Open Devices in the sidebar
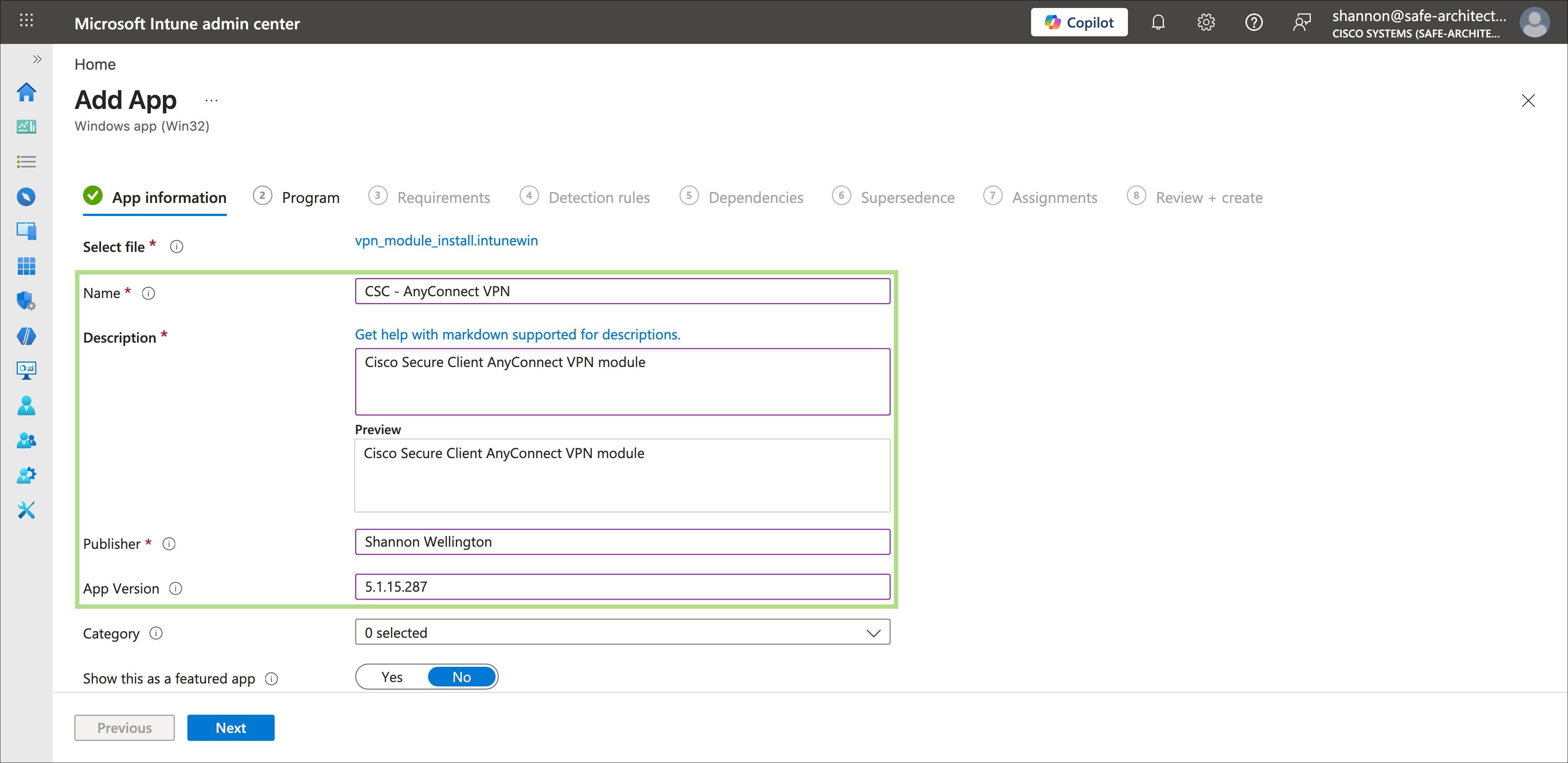 [26, 231]
